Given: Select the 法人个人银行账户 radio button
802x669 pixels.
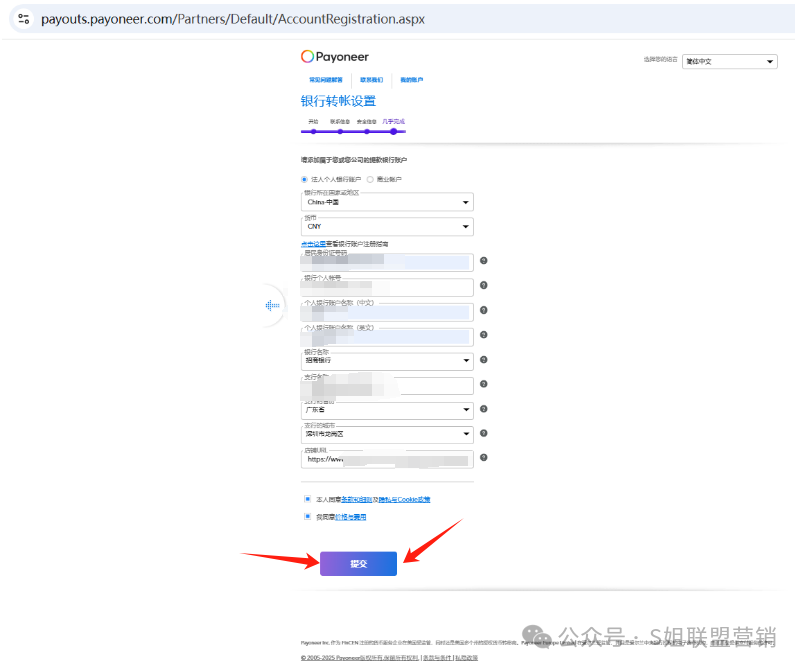Looking at the screenshot, I should [x=304, y=180].
